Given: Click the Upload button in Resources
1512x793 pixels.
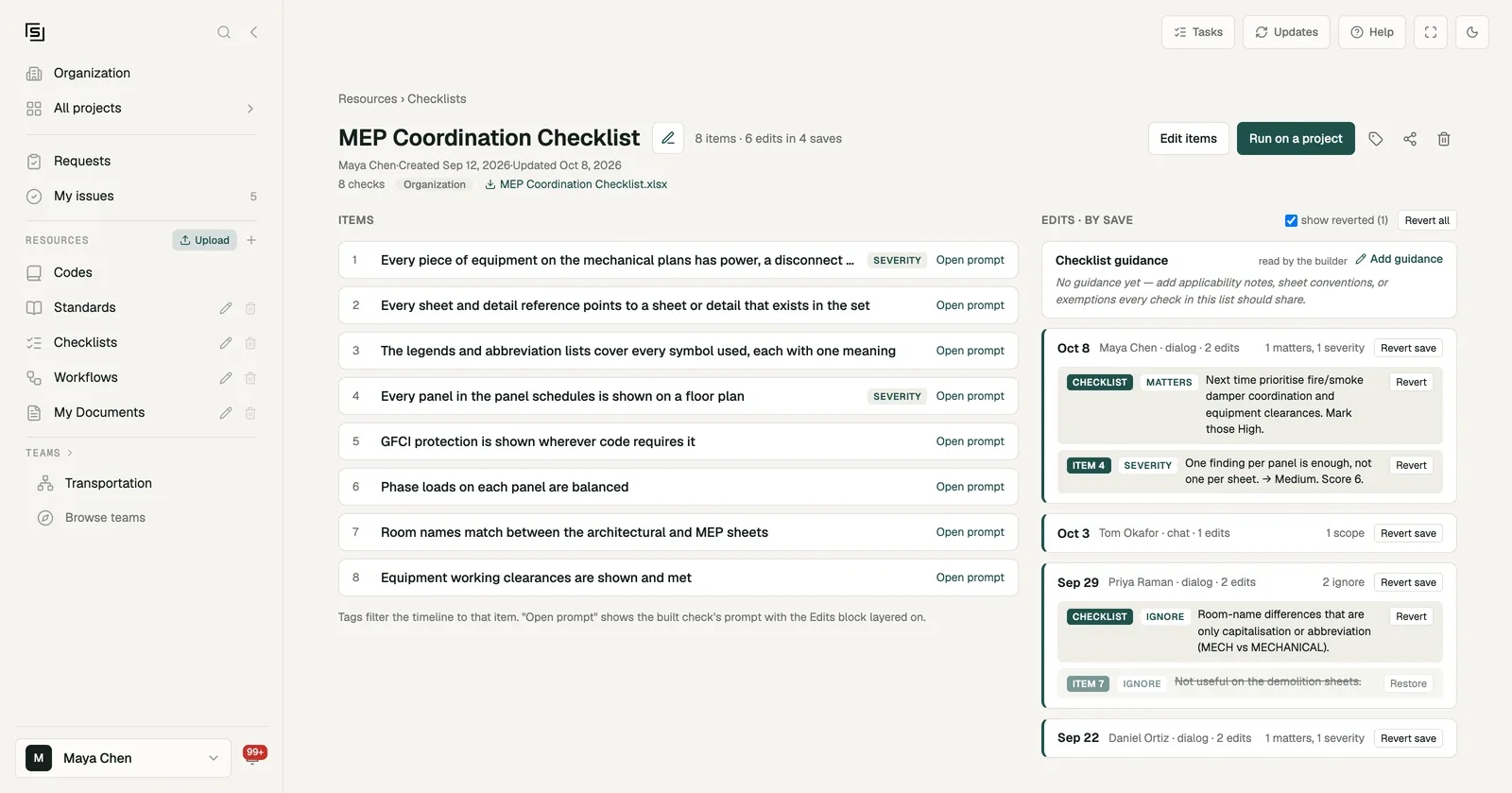Looking at the screenshot, I should pyautogui.click(x=204, y=240).
